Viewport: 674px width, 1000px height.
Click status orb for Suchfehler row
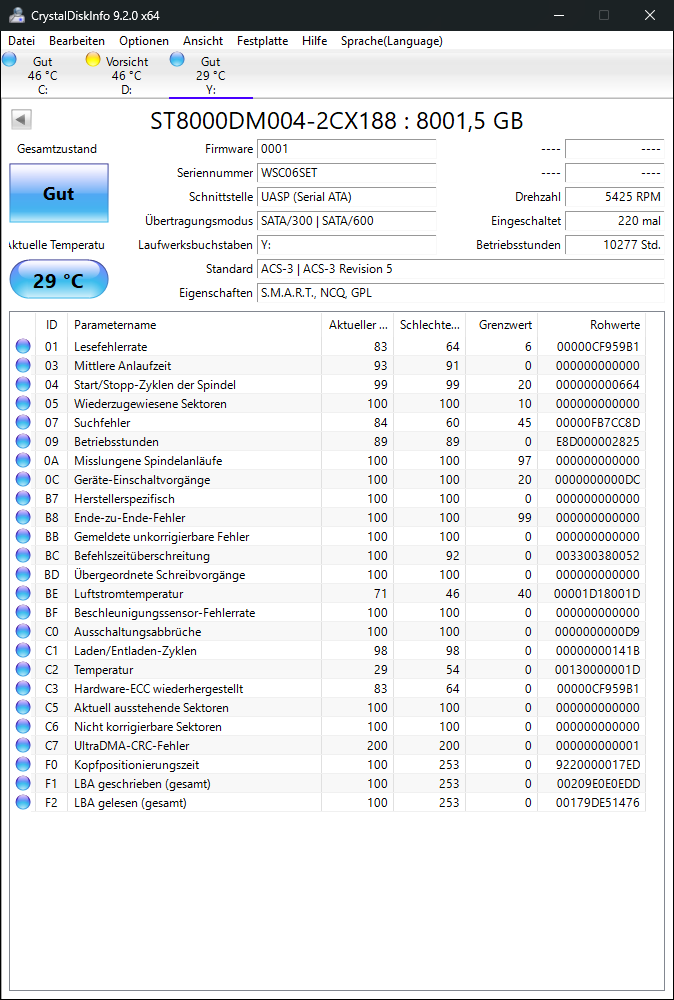(x=23, y=423)
